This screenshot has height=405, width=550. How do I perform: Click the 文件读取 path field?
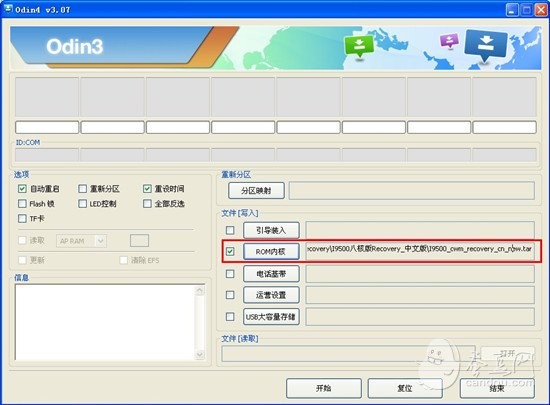348,353
